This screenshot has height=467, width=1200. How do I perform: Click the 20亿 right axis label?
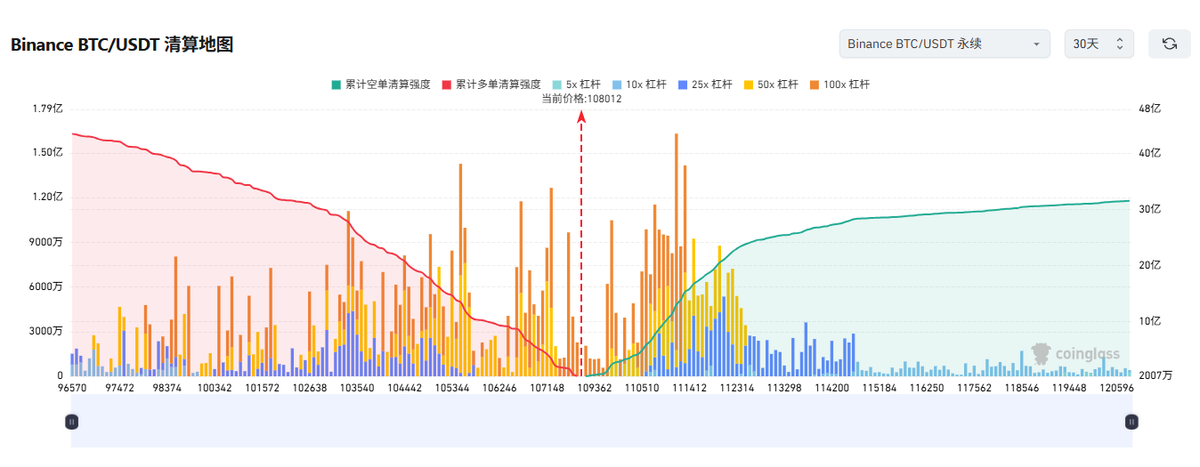[x=1150, y=265]
